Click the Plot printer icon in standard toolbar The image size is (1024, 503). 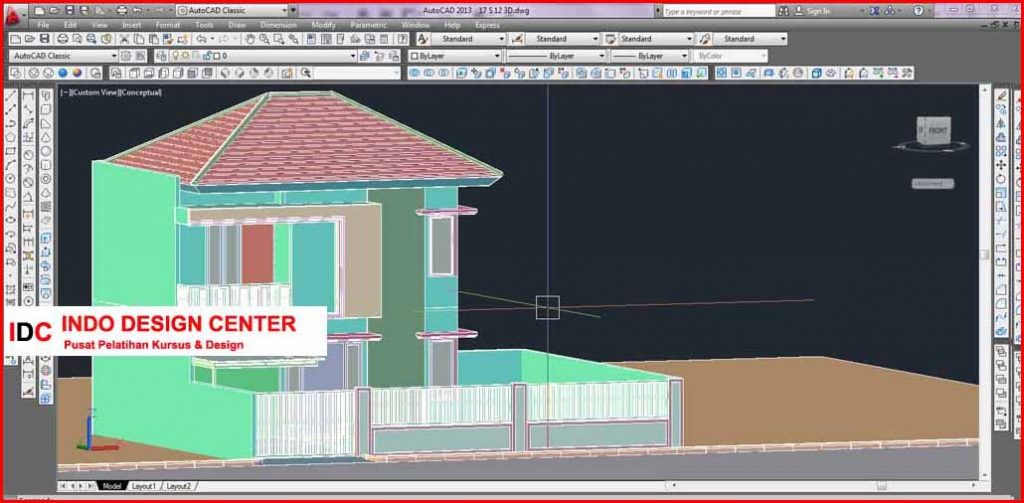point(61,39)
